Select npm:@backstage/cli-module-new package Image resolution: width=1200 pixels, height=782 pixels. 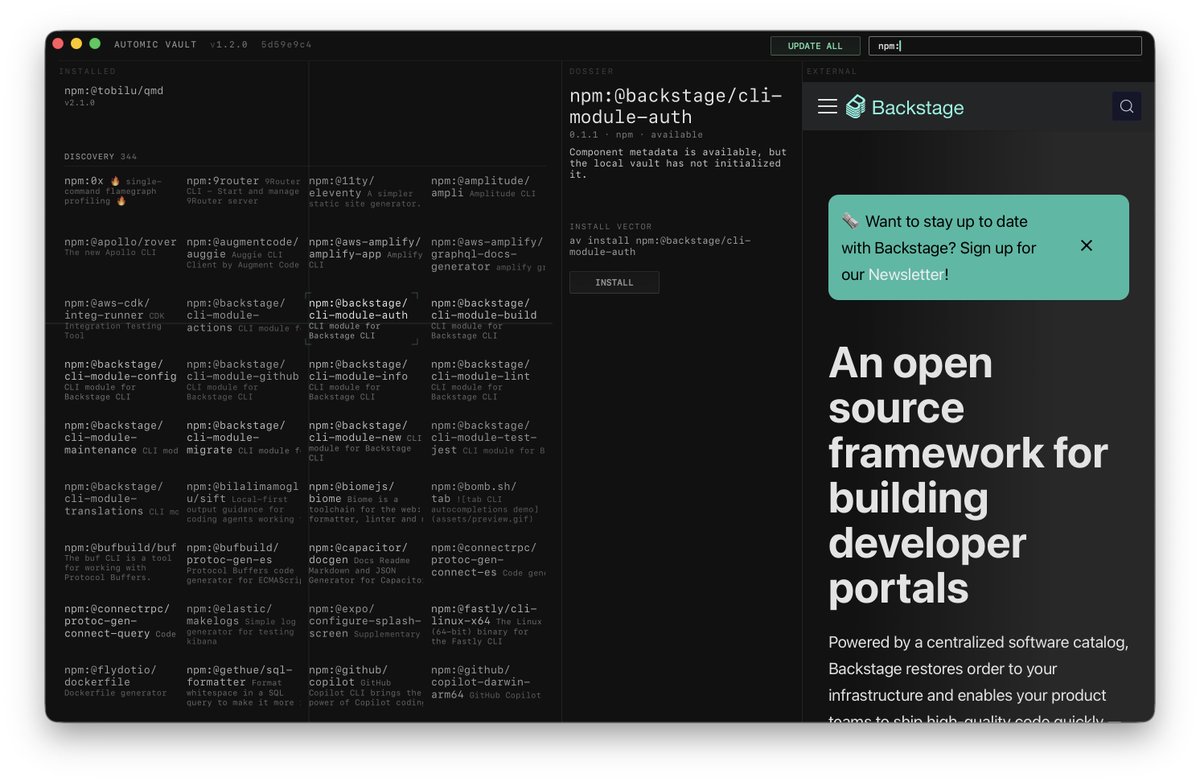365,441
